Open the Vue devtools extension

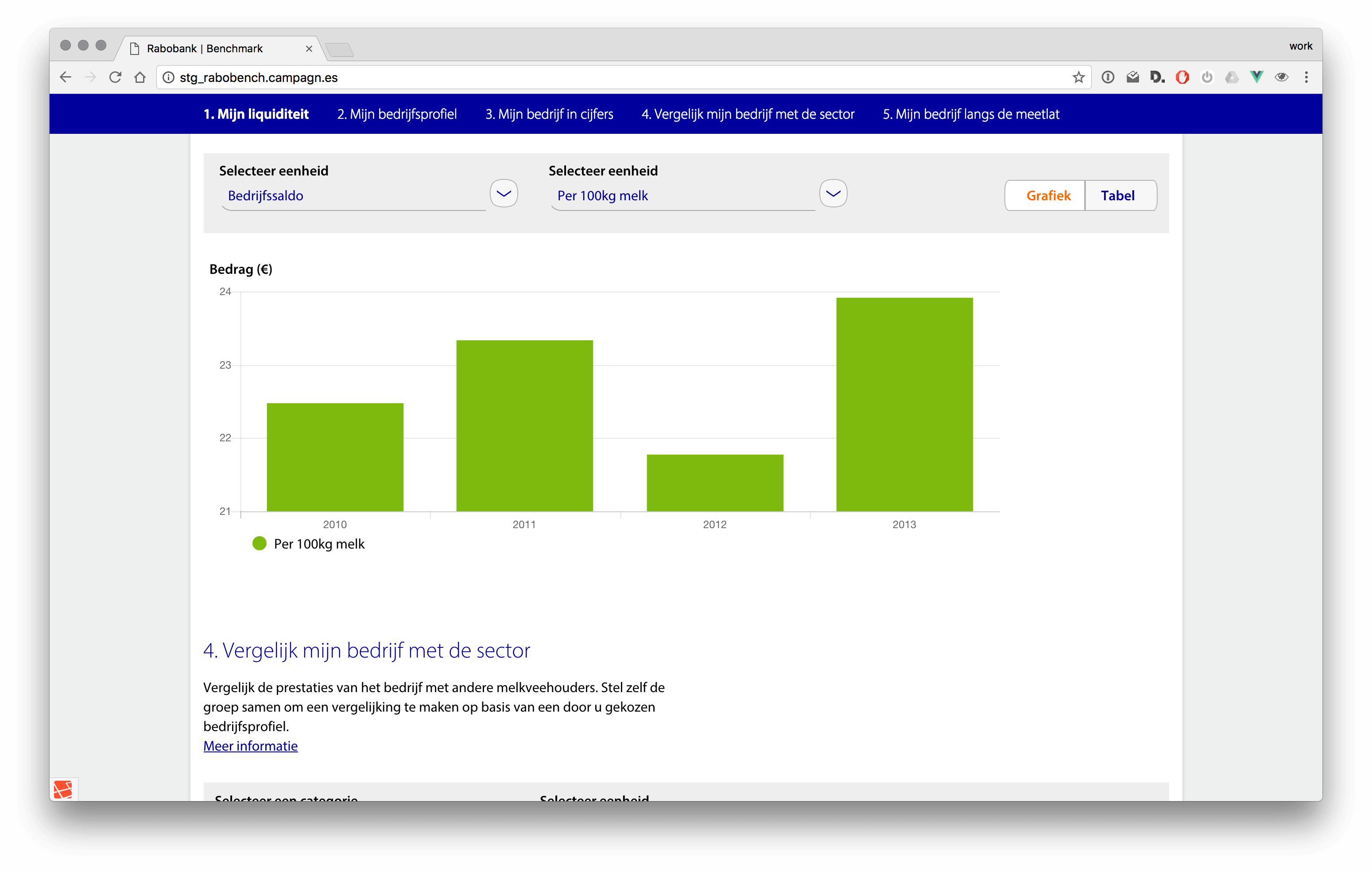(x=1256, y=77)
